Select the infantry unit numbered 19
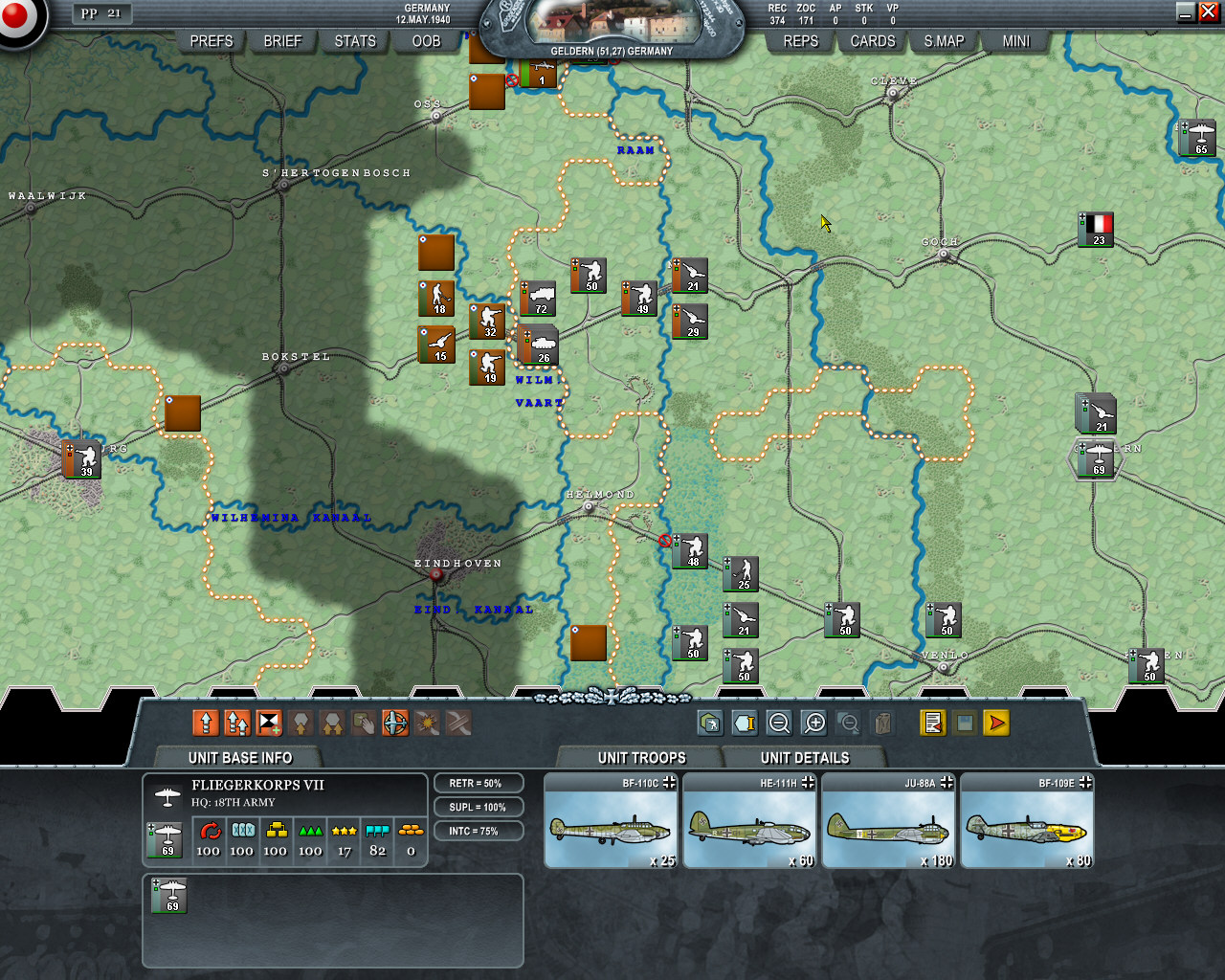This screenshot has width=1225, height=980. coord(487,367)
